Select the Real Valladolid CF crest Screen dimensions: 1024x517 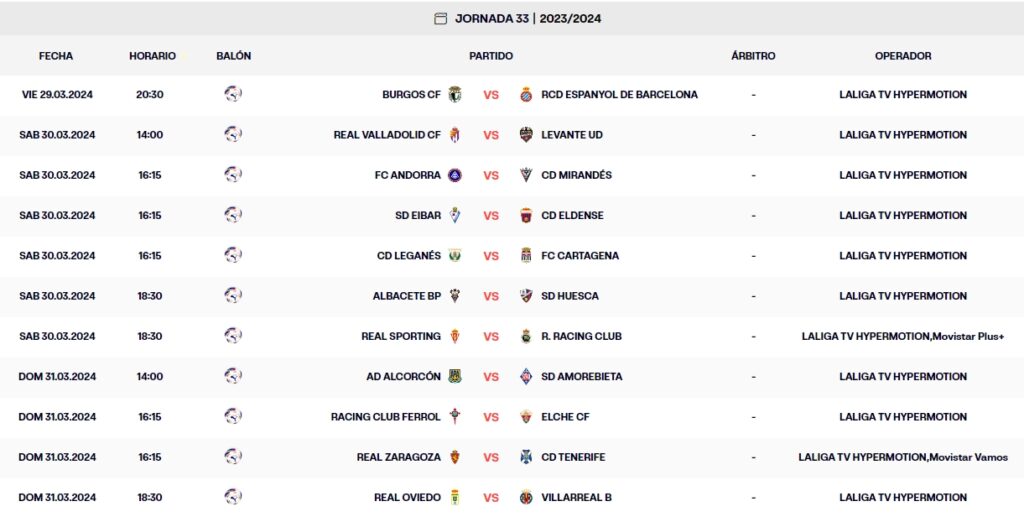coord(455,135)
